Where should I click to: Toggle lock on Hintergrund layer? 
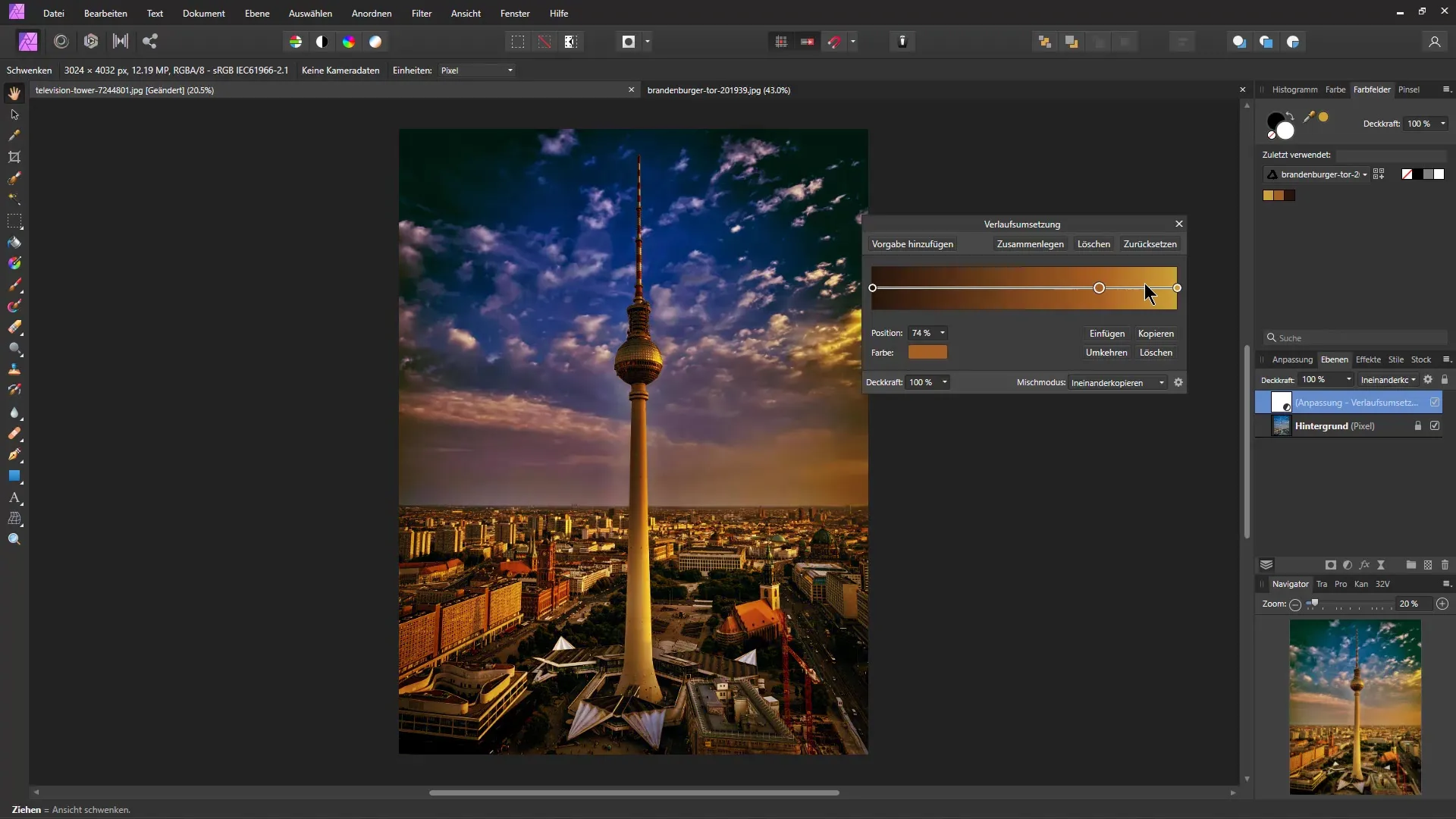click(x=1418, y=426)
